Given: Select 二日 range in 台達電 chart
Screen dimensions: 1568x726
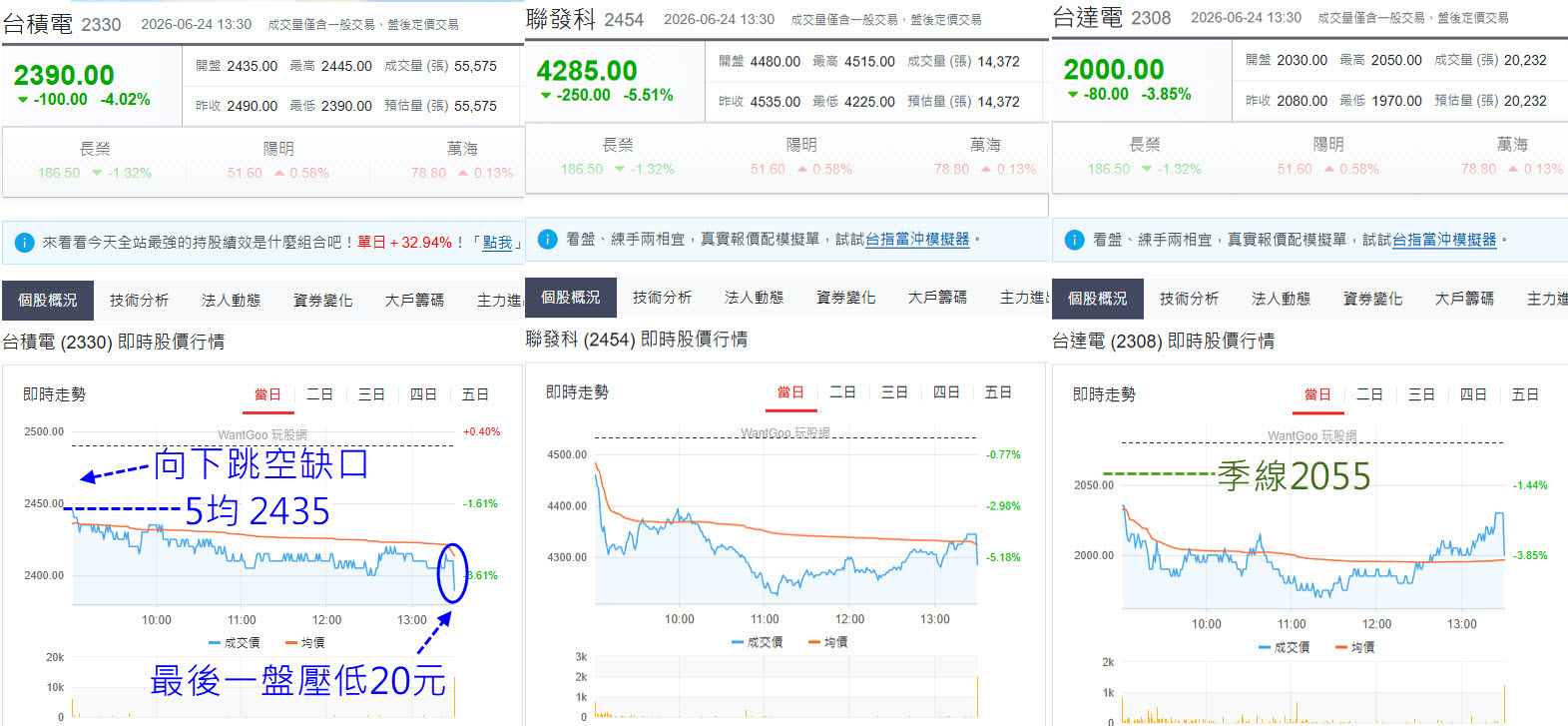Looking at the screenshot, I should (x=1369, y=394).
